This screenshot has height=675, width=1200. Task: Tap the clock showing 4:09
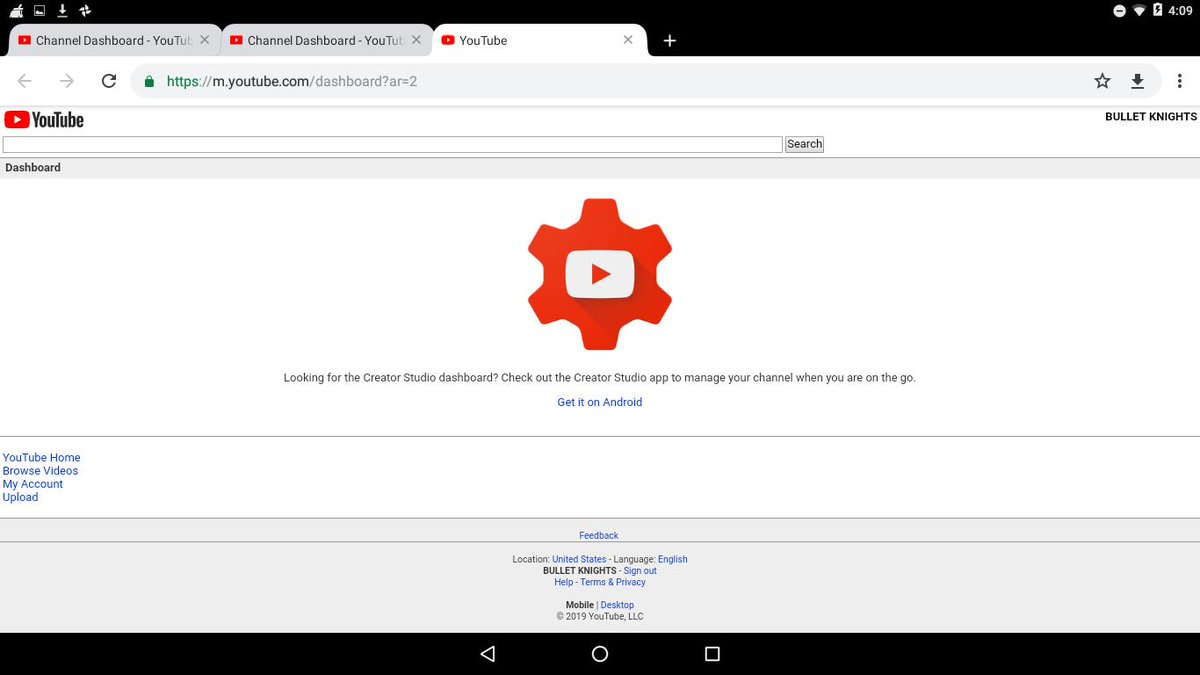[1180, 10]
